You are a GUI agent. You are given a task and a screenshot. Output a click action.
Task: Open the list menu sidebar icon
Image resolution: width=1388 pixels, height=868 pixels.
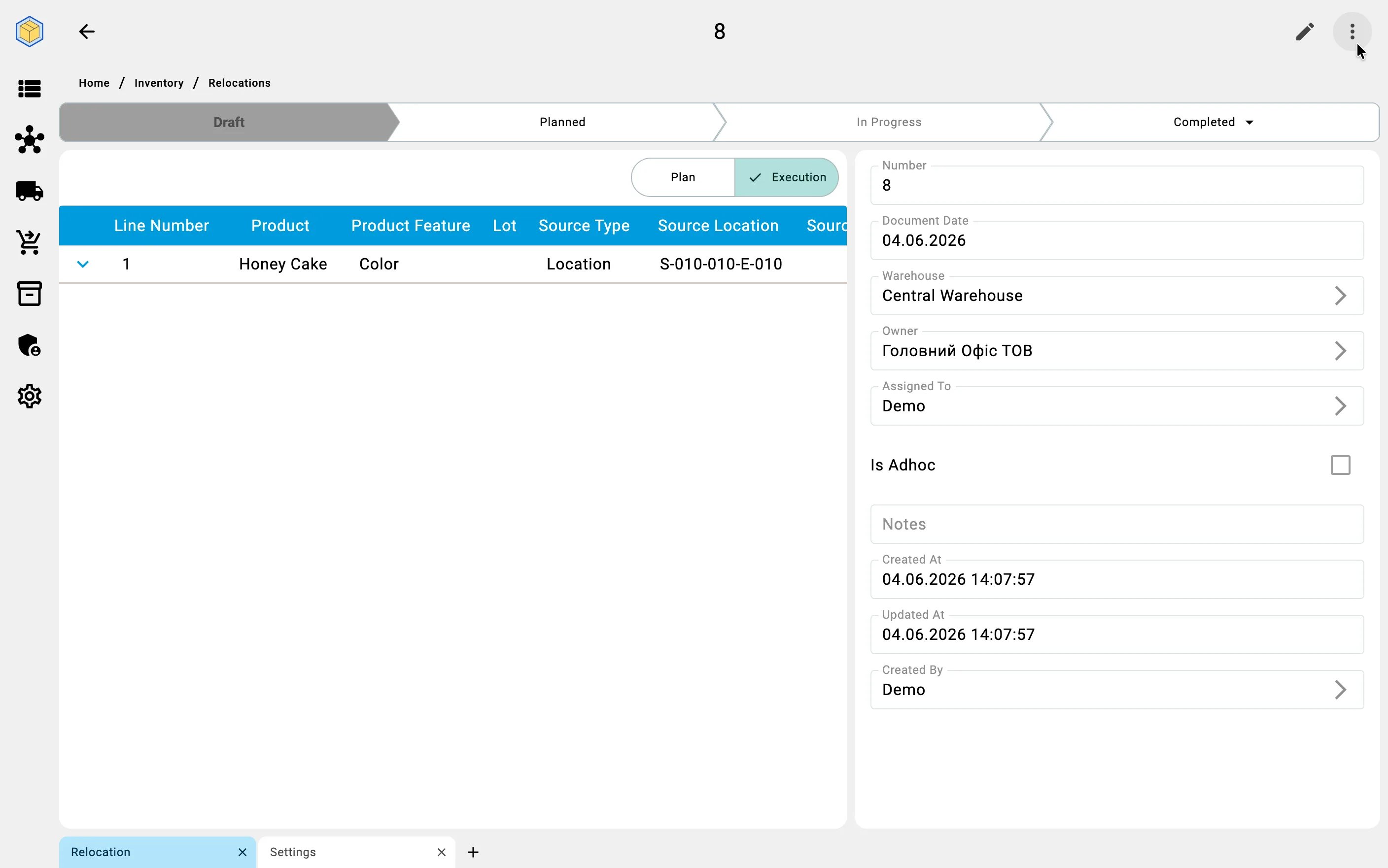(x=29, y=88)
